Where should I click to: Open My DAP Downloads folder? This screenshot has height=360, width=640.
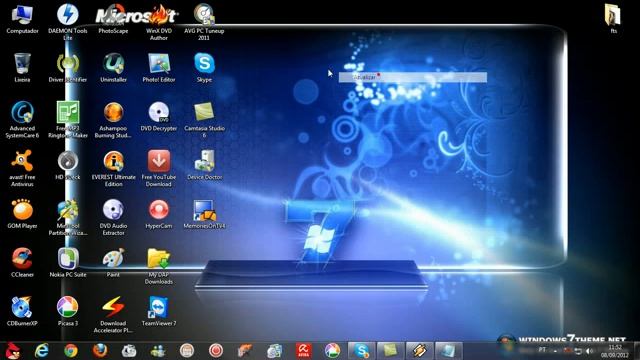tap(159, 265)
